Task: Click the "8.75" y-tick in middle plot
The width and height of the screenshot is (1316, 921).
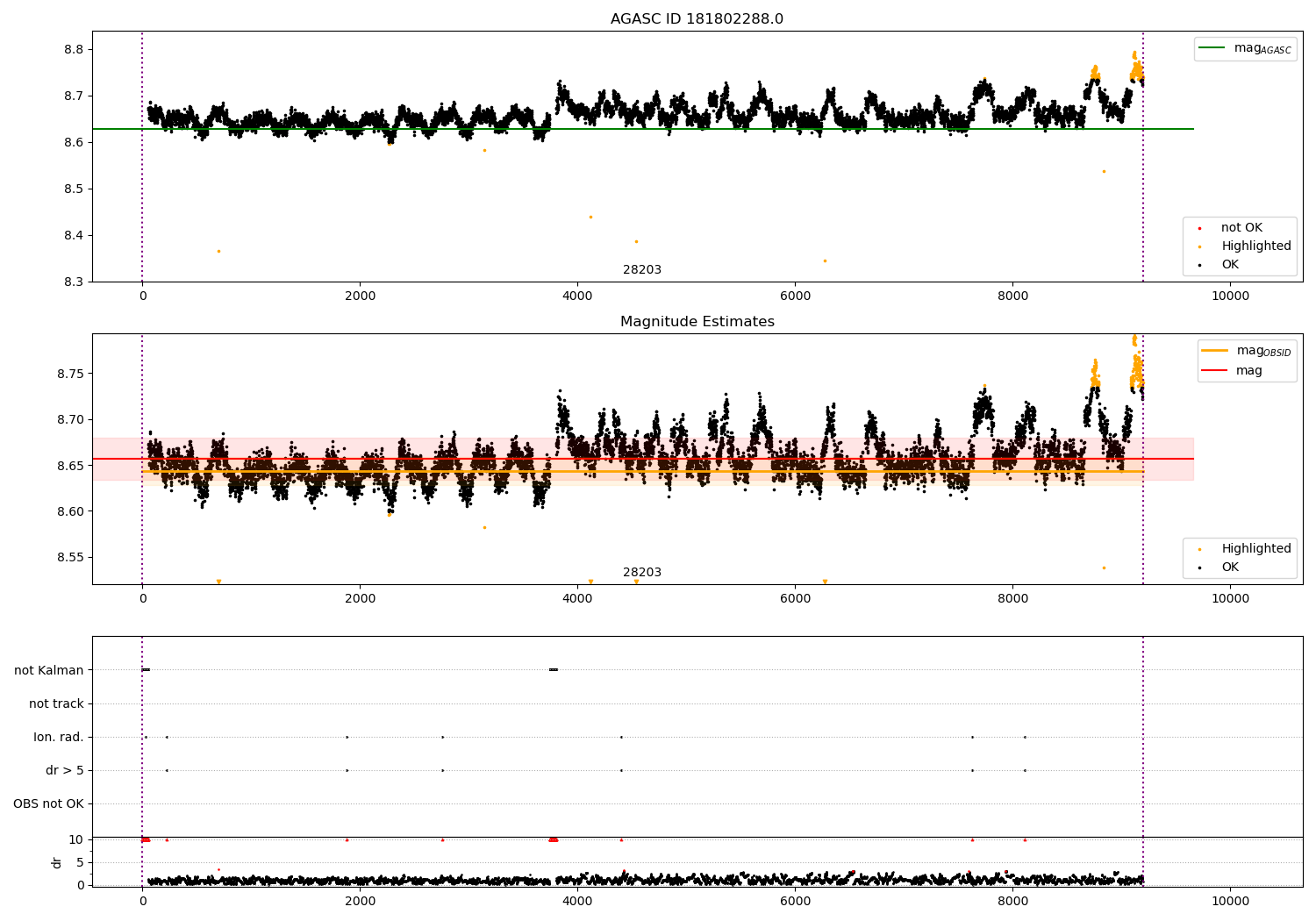Action: 70,375
